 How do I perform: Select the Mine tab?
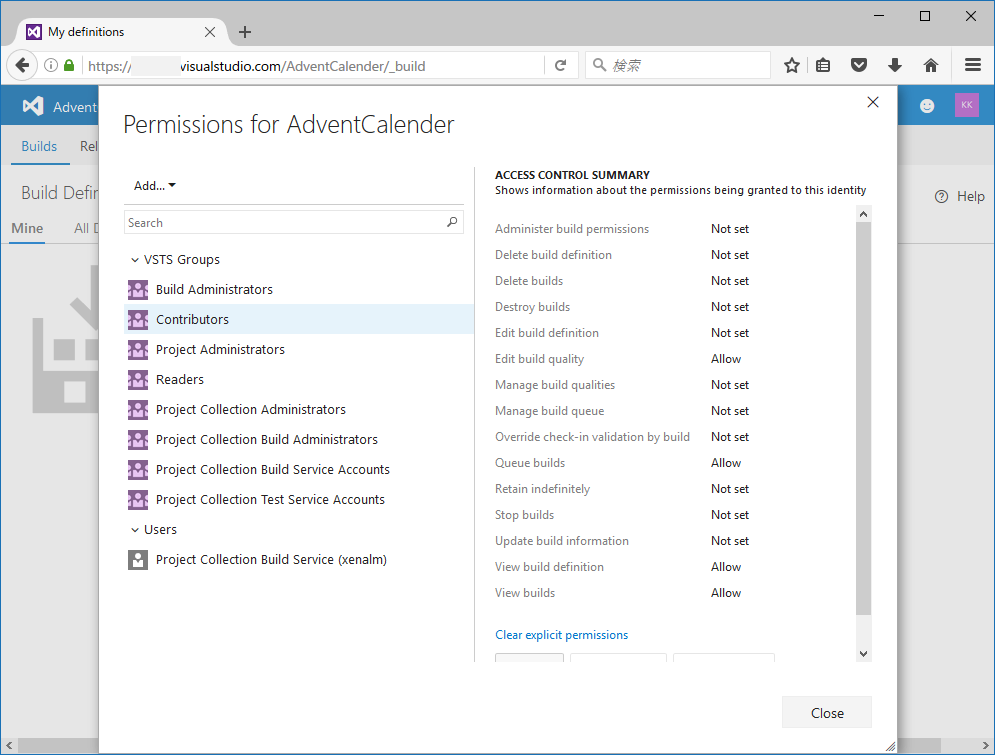point(27,228)
